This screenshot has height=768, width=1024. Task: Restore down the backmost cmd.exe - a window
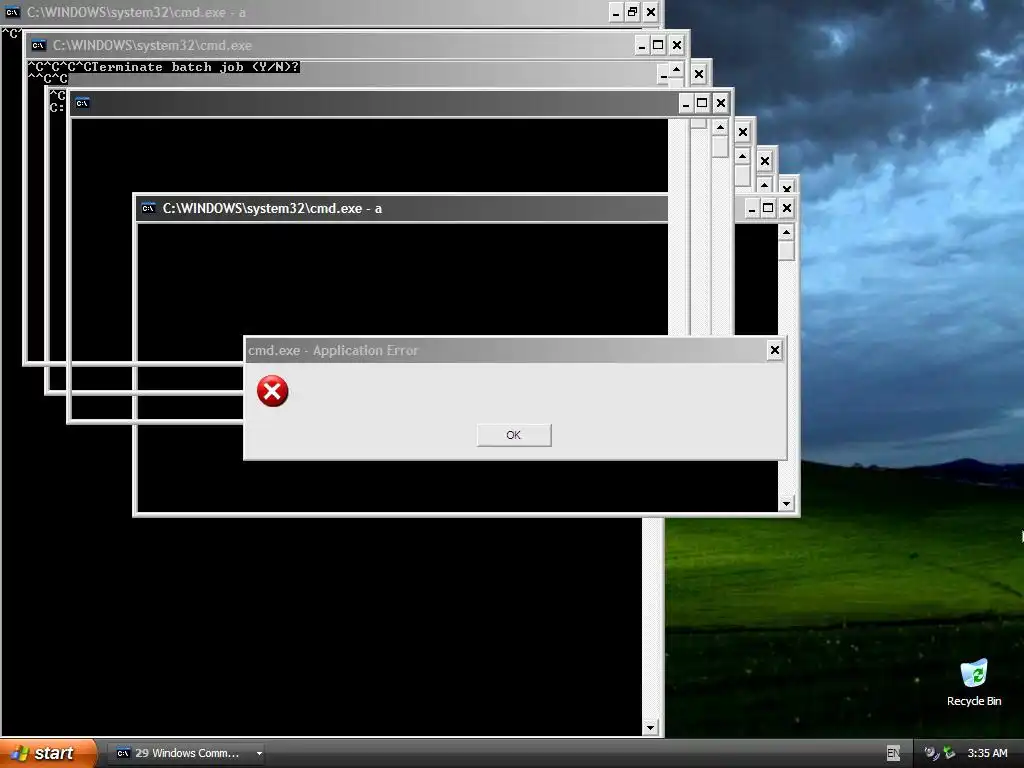coord(633,12)
